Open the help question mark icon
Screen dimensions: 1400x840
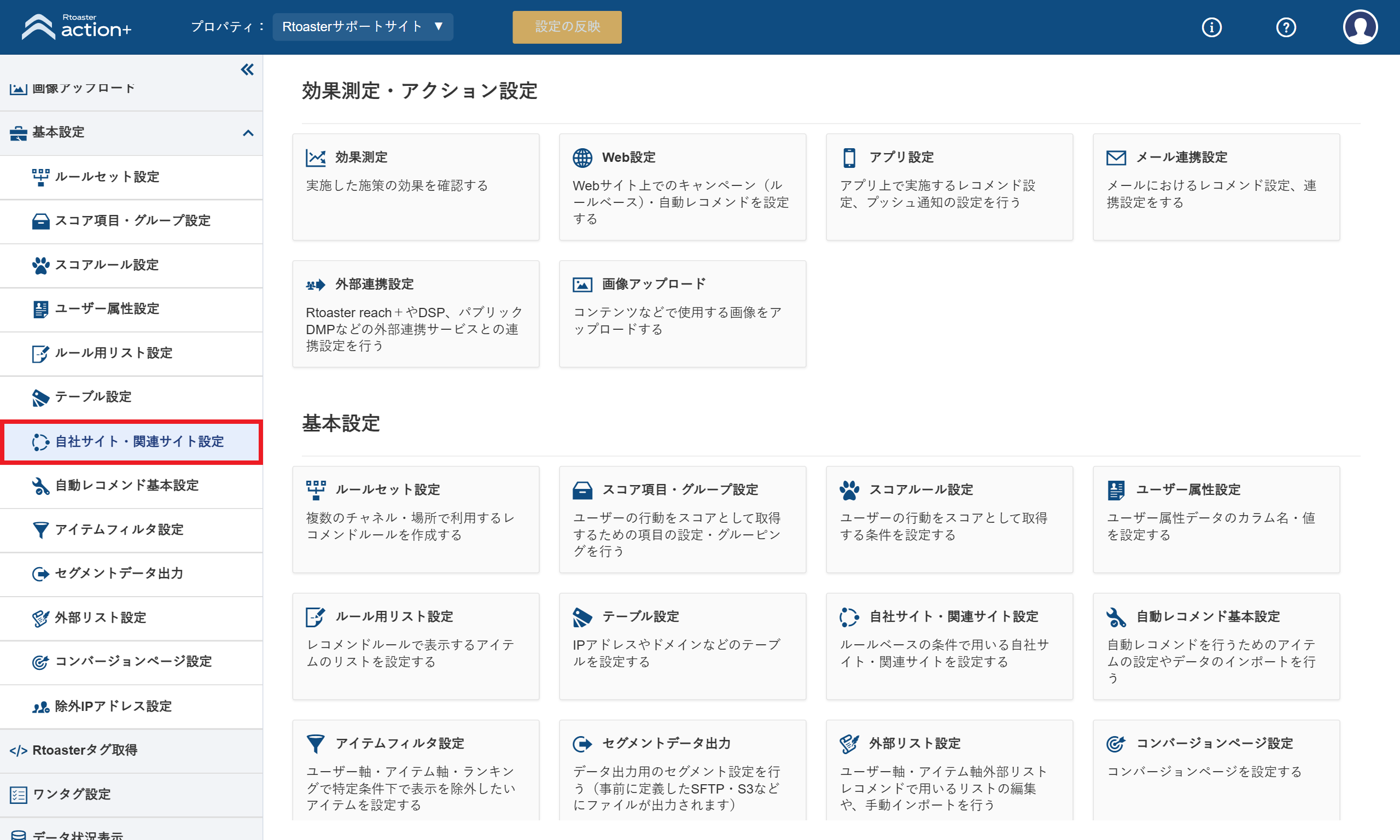click(1286, 27)
